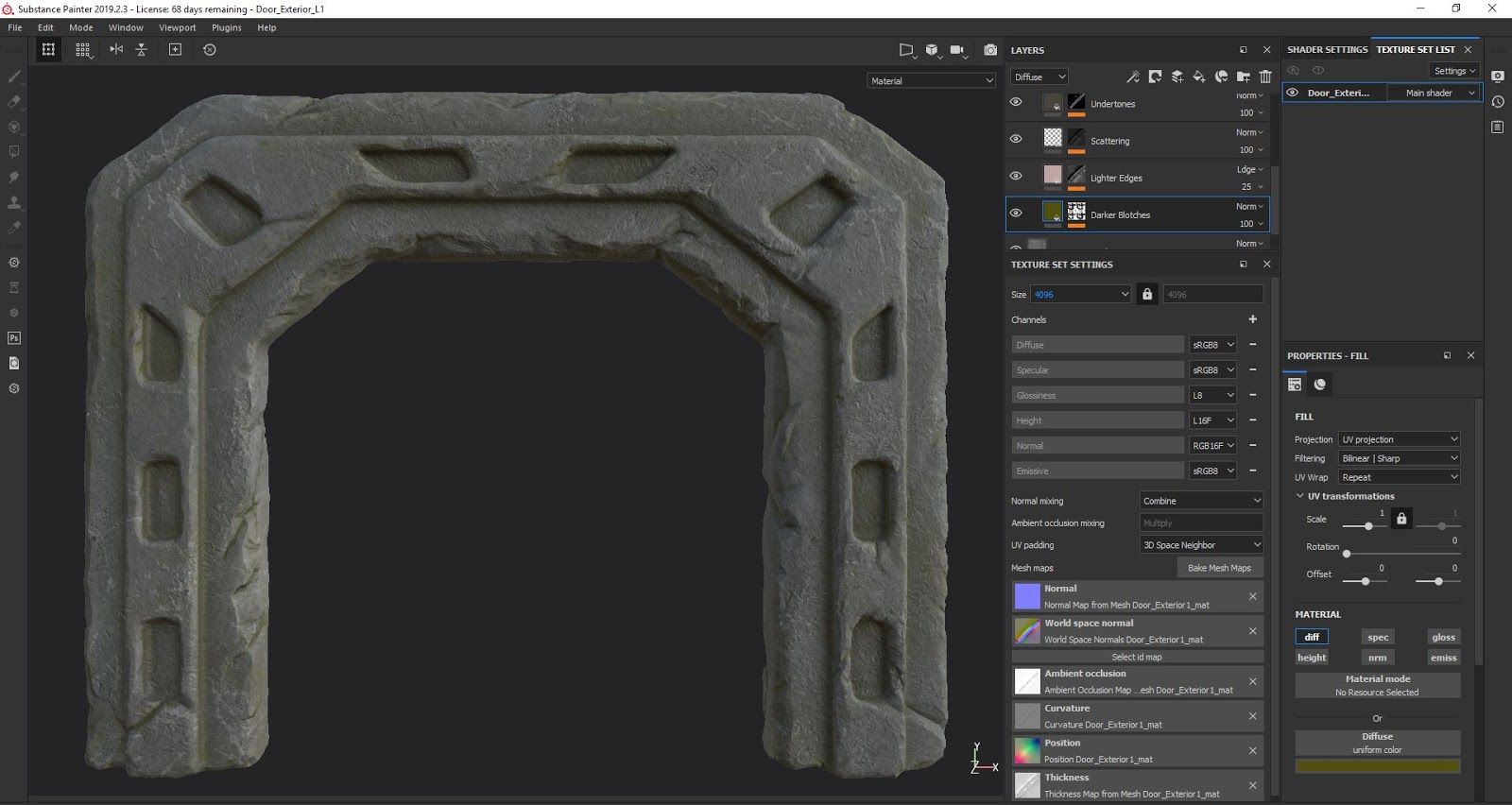The height and width of the screenshot is (805, 1512).
Task: Toggle visibility of Door_Exteri... texture set
Action: 1293,93
